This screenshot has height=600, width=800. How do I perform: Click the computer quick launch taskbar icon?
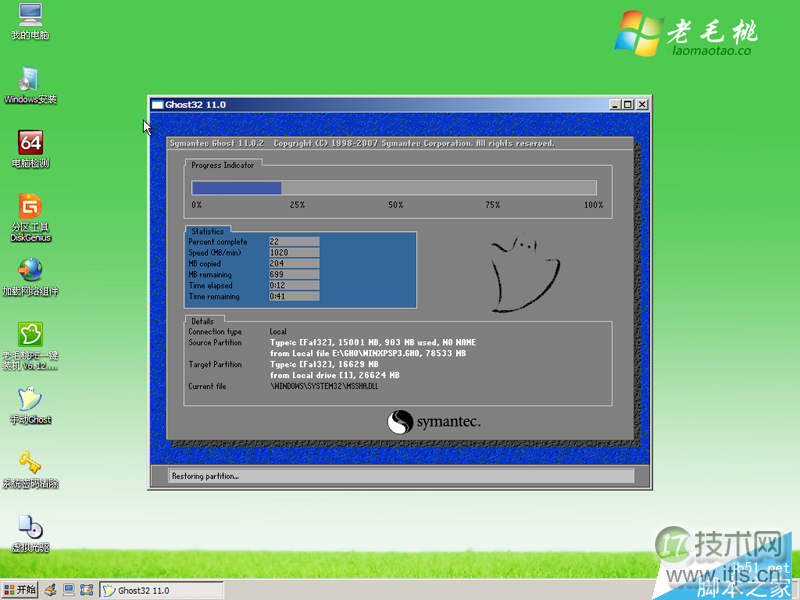coord(68,590)
